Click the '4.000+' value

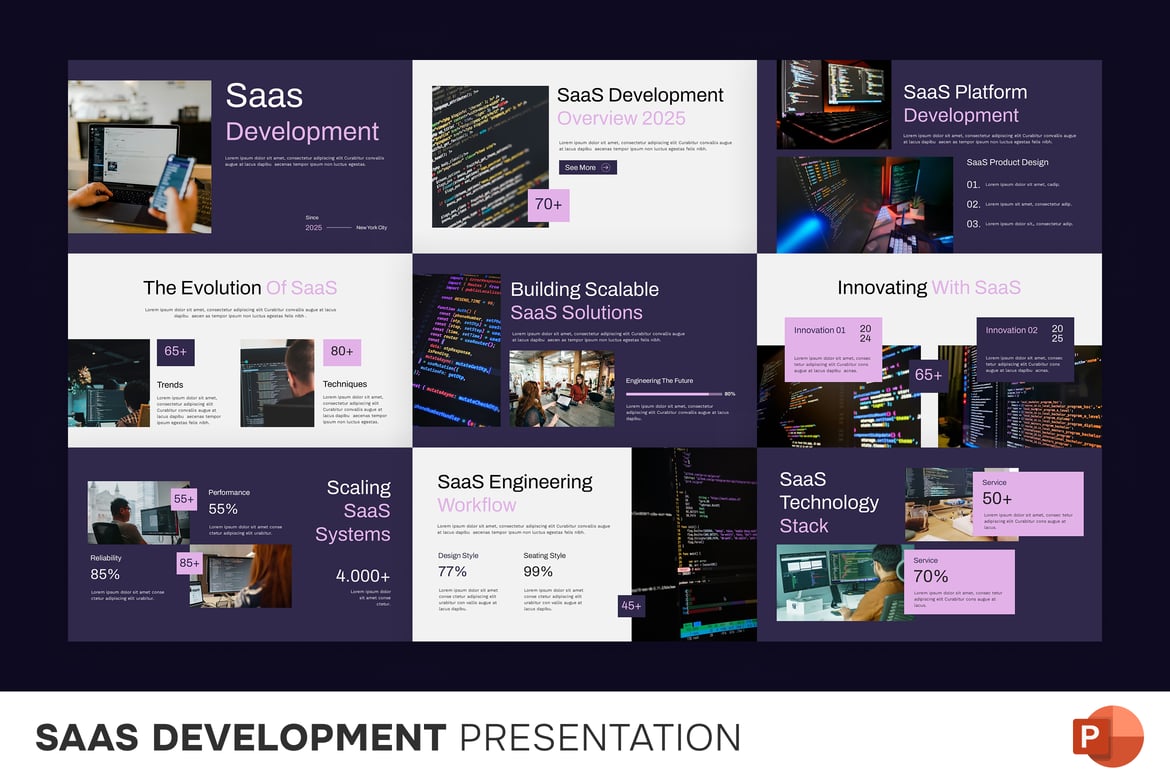(x=363, y=576)
